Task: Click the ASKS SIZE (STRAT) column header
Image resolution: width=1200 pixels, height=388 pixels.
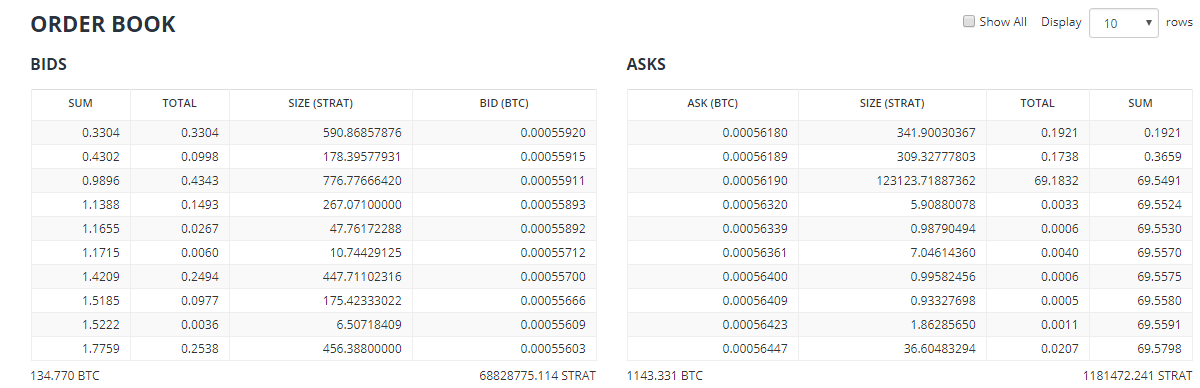Action: (892, 103)
